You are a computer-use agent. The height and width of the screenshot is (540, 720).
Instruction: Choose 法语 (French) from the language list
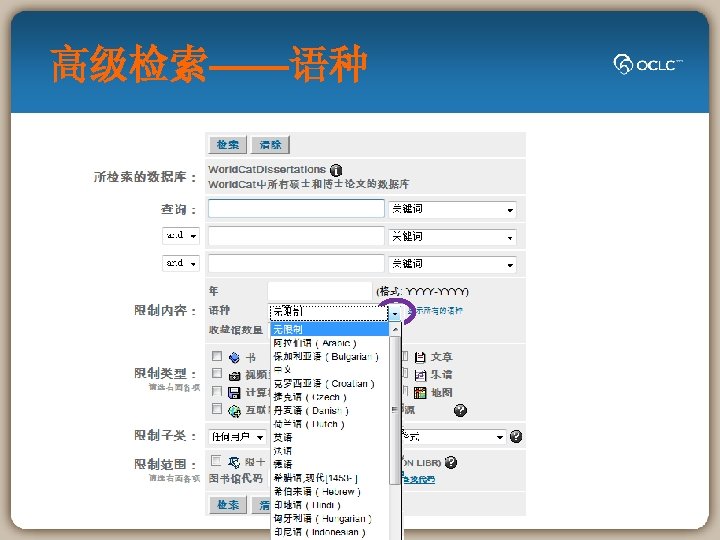coord(329,451)
